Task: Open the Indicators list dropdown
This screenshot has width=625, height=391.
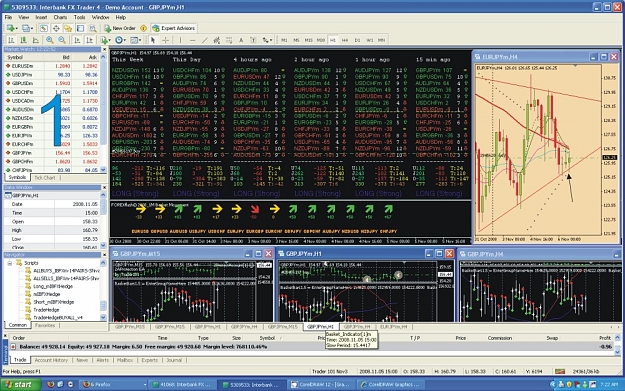Action: (x=105, y=40)
